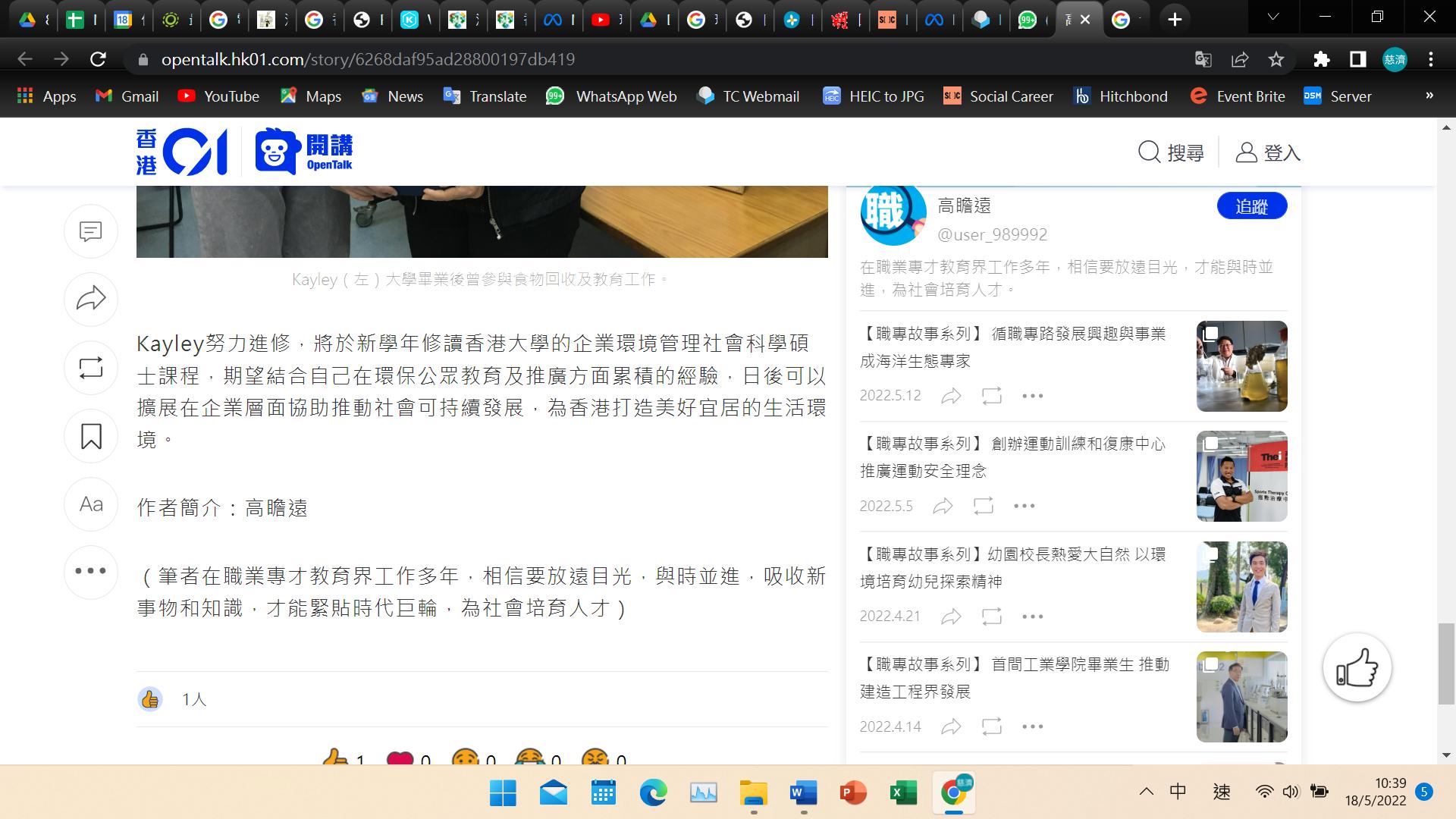Click the repost icon in left sidebar

coord(91,368)
